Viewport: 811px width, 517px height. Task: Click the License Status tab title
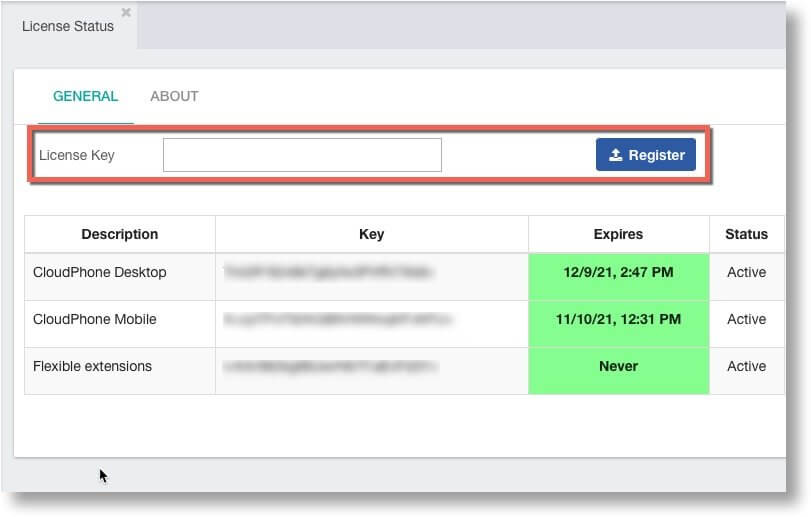click(68, 26)
